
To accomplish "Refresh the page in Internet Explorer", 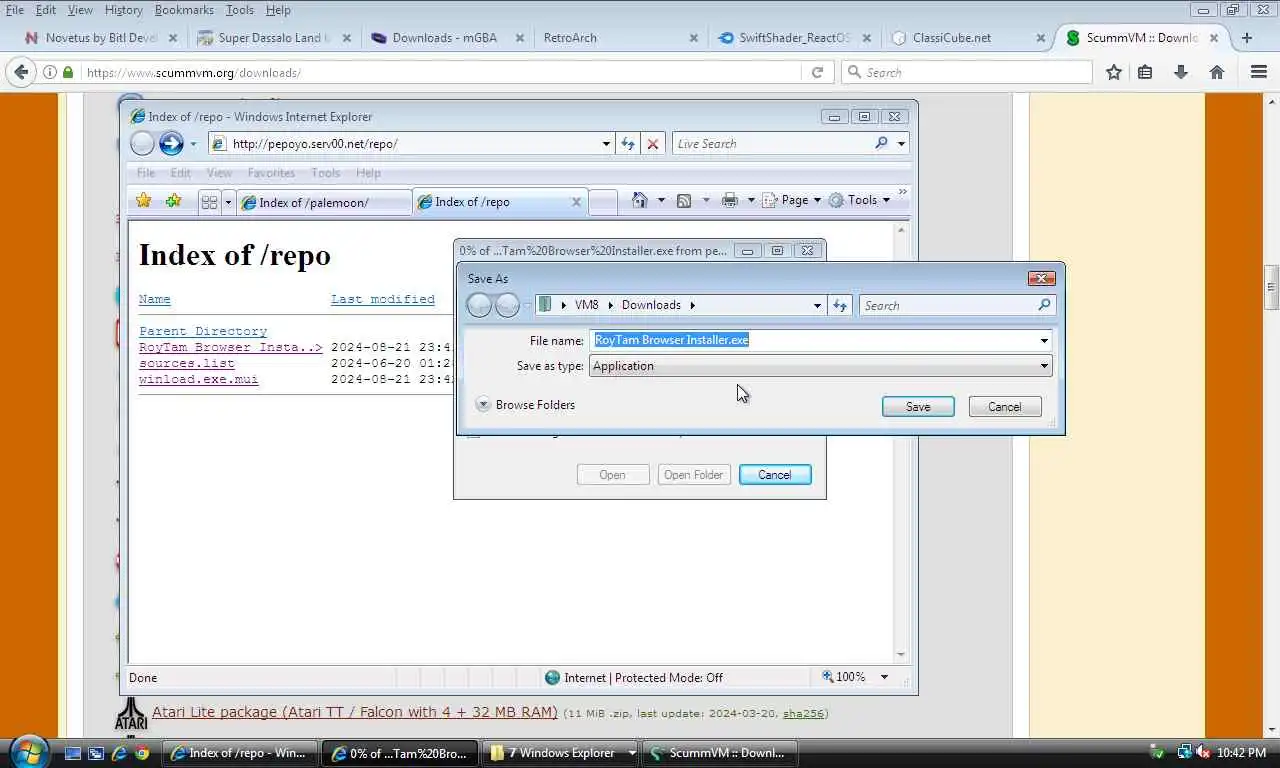I will pyautogui.click(x=628, y=144).
